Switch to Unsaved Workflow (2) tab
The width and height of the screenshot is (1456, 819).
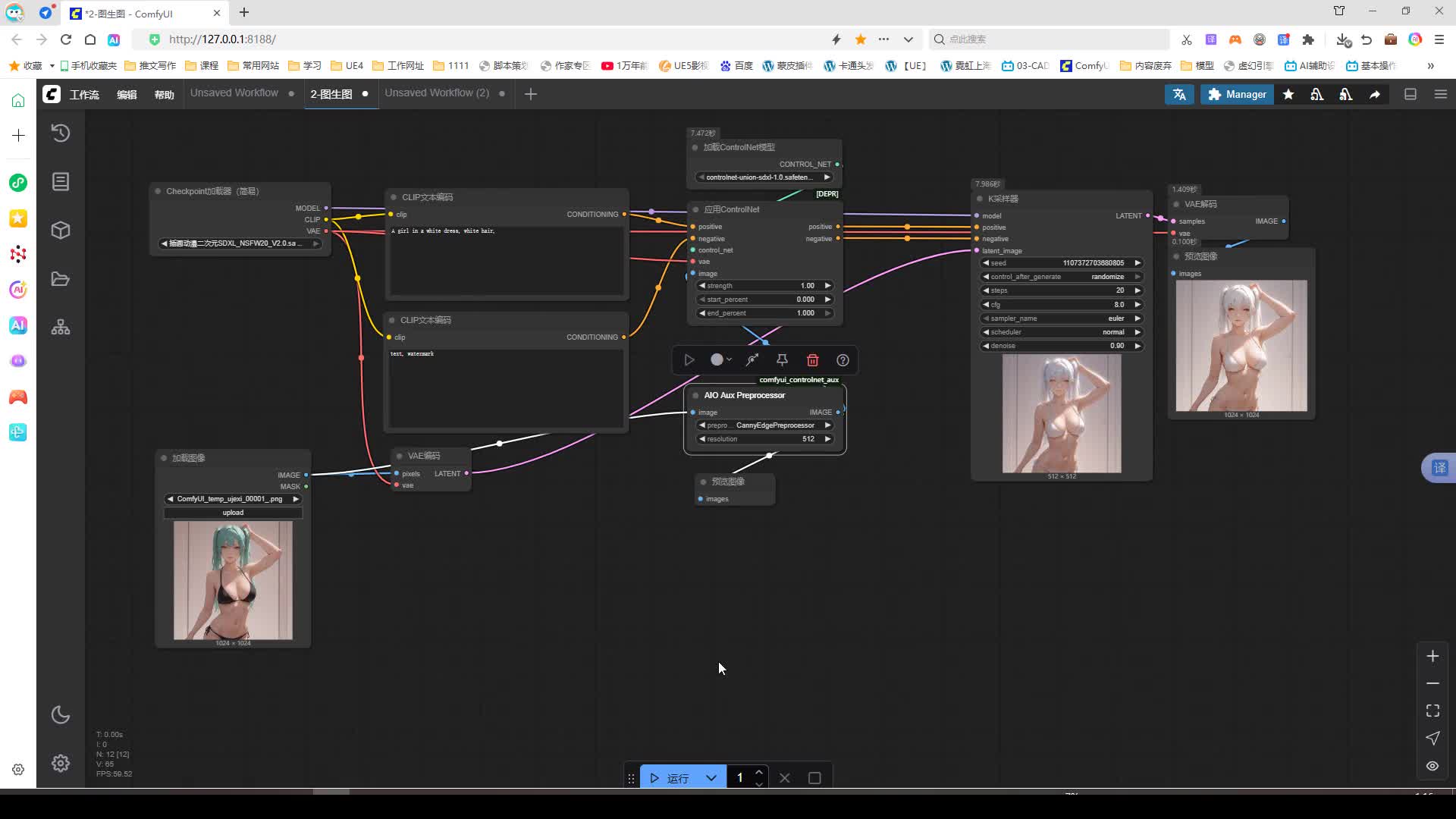point(437,93)
